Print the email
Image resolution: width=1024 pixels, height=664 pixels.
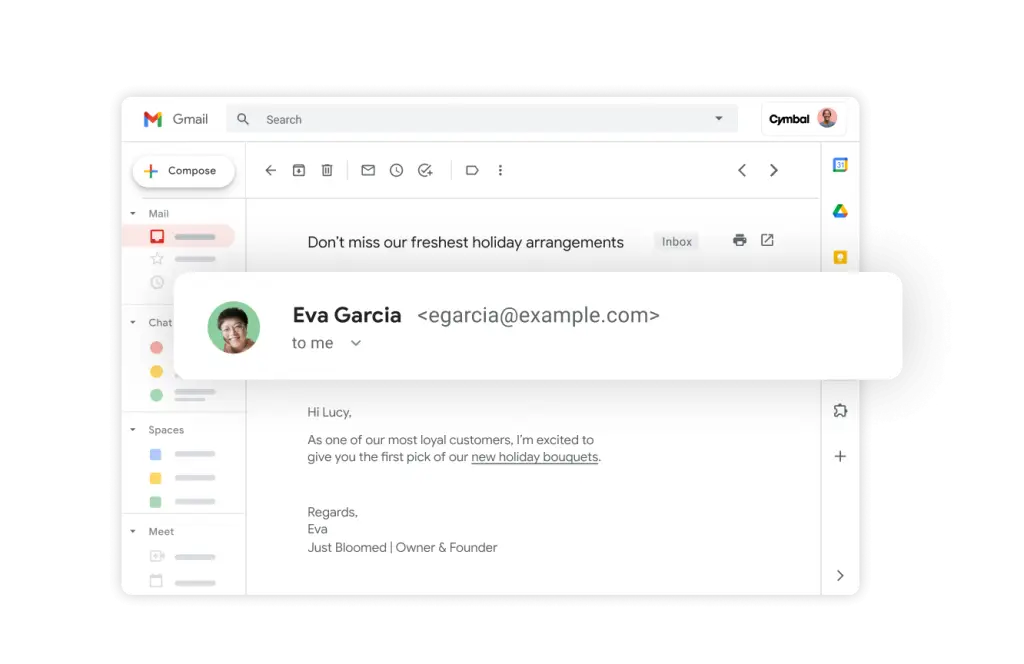pos(739,240)
